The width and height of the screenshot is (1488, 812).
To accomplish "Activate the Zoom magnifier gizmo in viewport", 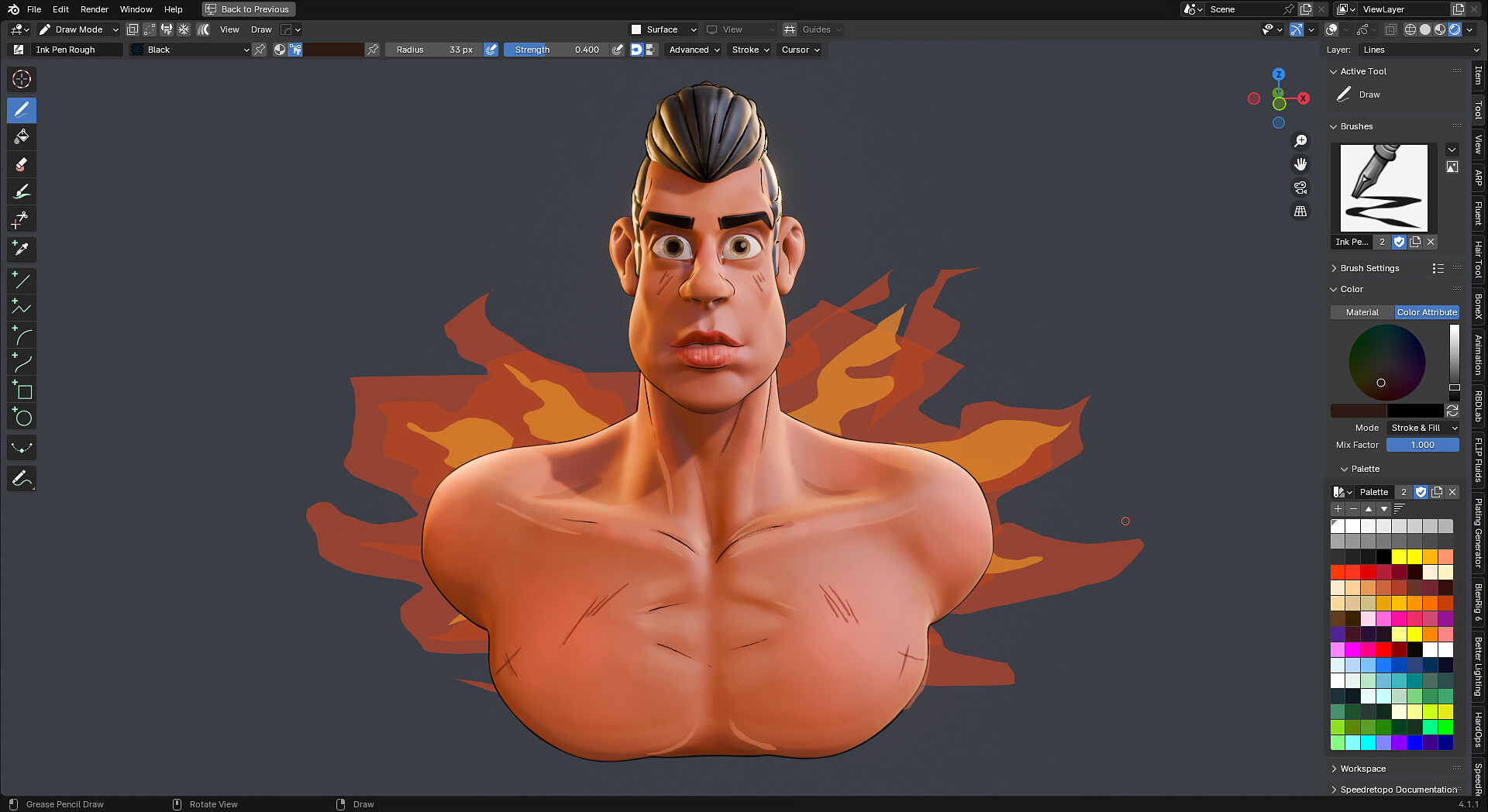I will pos(1301,140).
